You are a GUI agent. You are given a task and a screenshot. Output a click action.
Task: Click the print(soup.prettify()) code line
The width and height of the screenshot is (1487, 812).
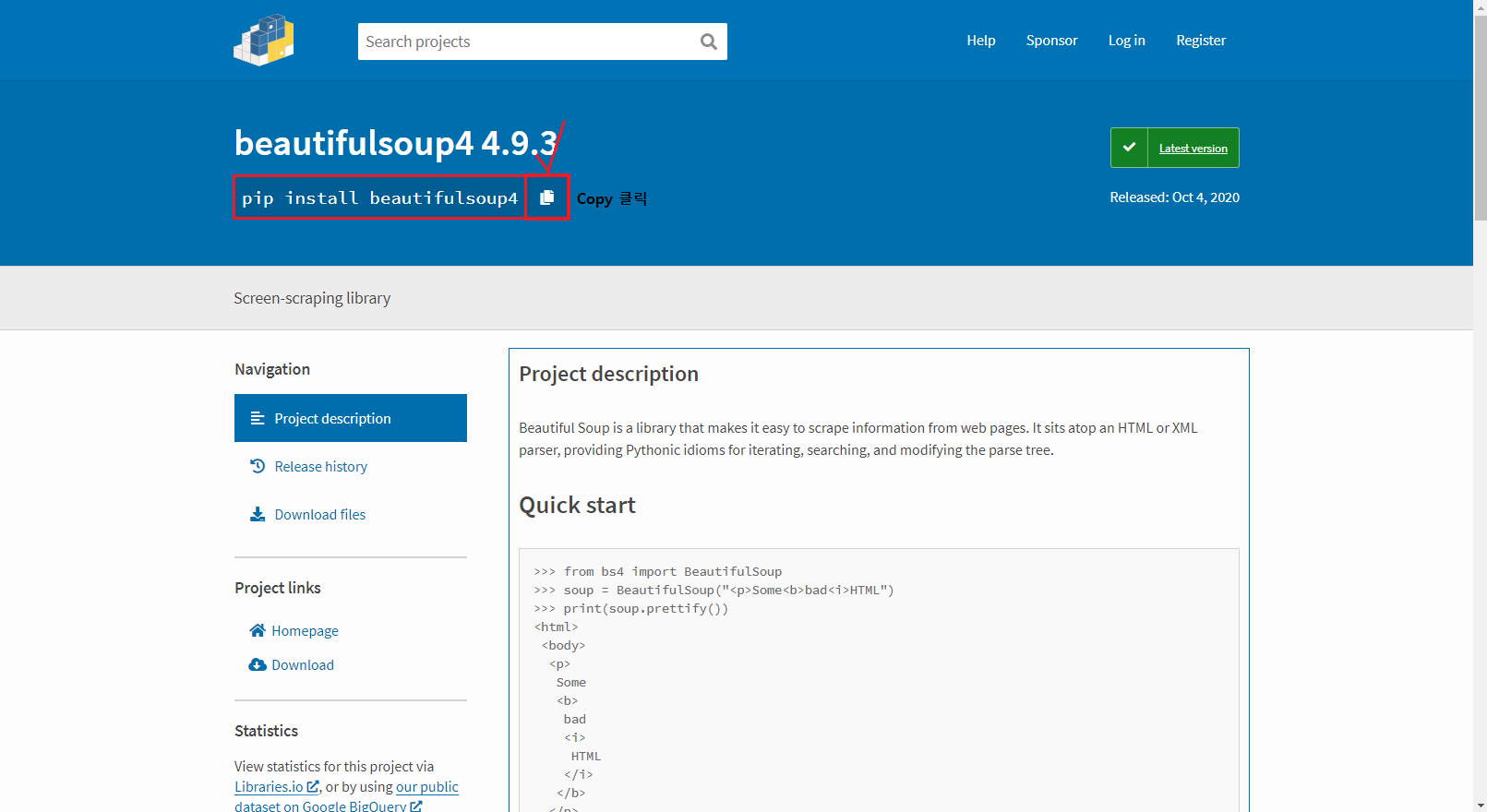point(631,608)
